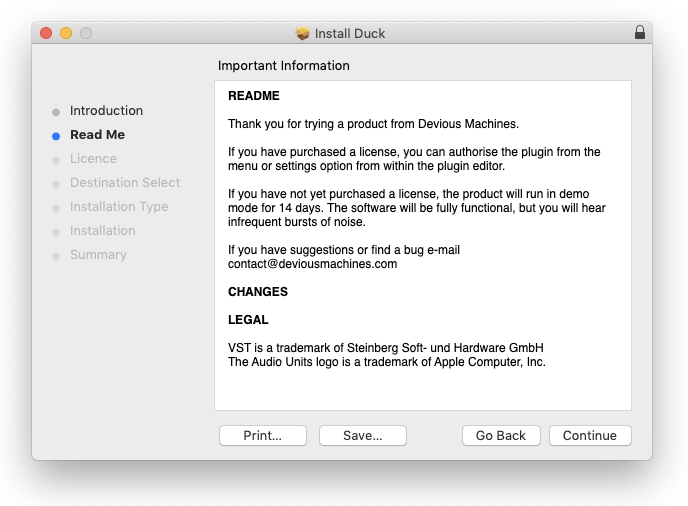Select the Introduction step bullet

(x=56, y=111)
